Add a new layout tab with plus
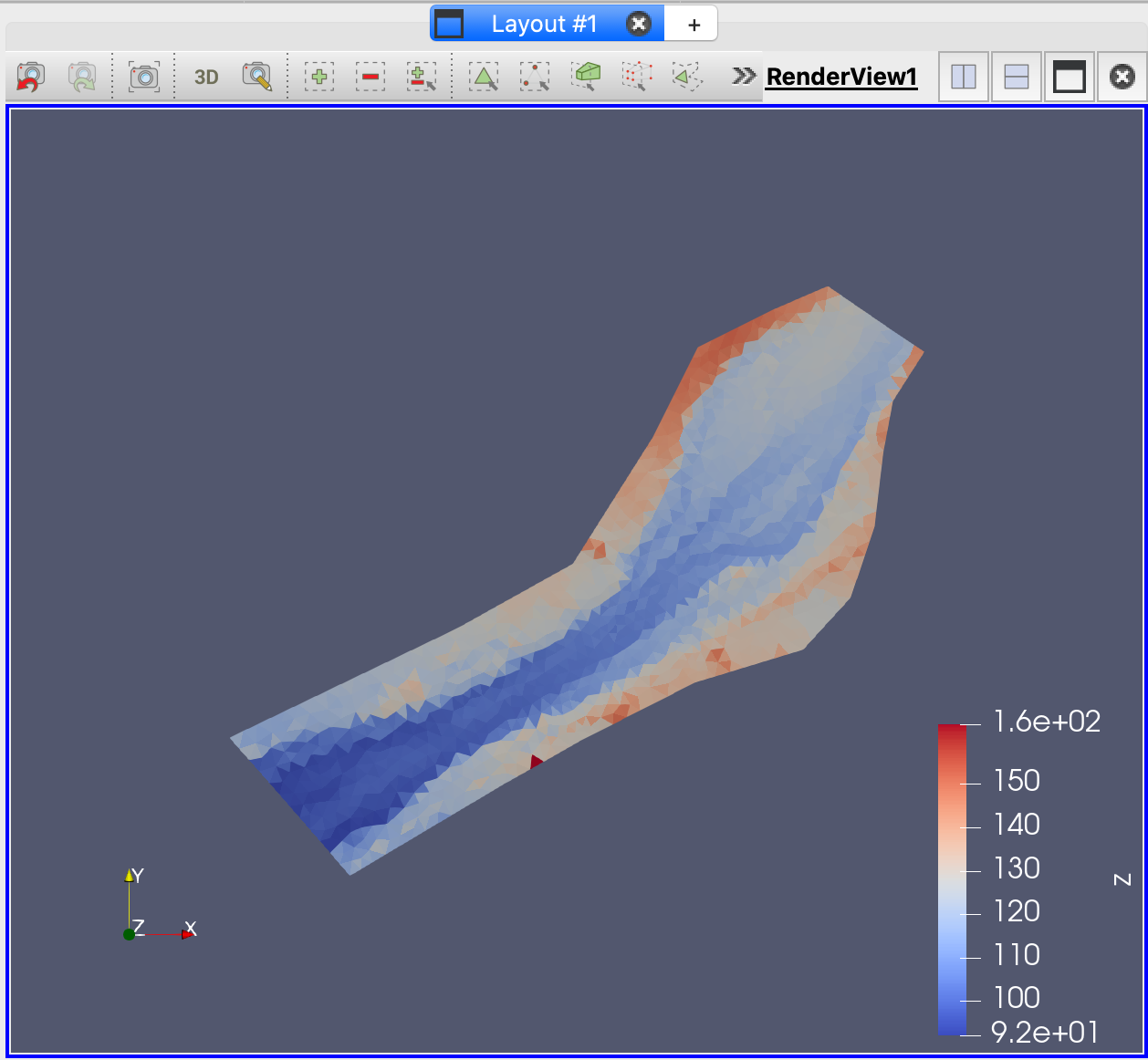Viewport: 1148px width, 1060px height. point(694,25)
